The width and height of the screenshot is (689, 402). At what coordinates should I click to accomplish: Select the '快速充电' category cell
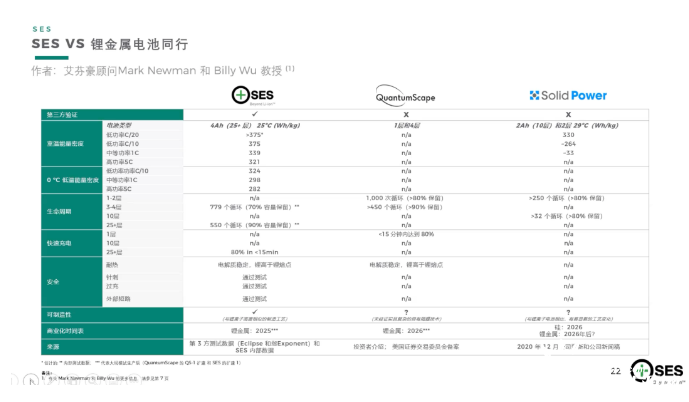pyautogui.click(x=72, y=243)
